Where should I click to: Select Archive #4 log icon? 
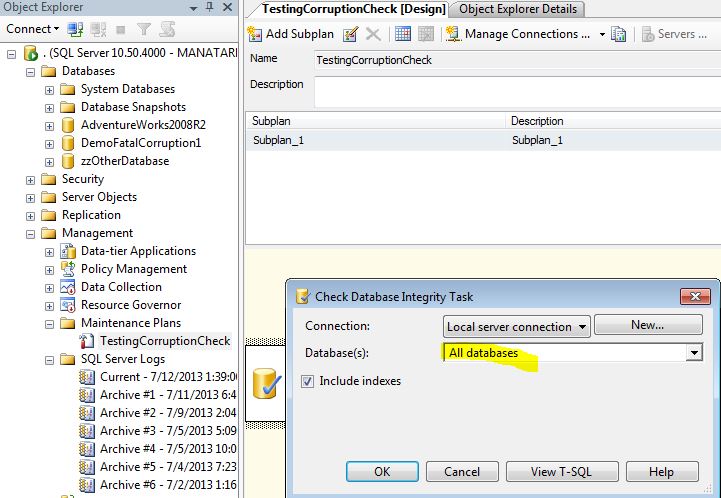87,448
